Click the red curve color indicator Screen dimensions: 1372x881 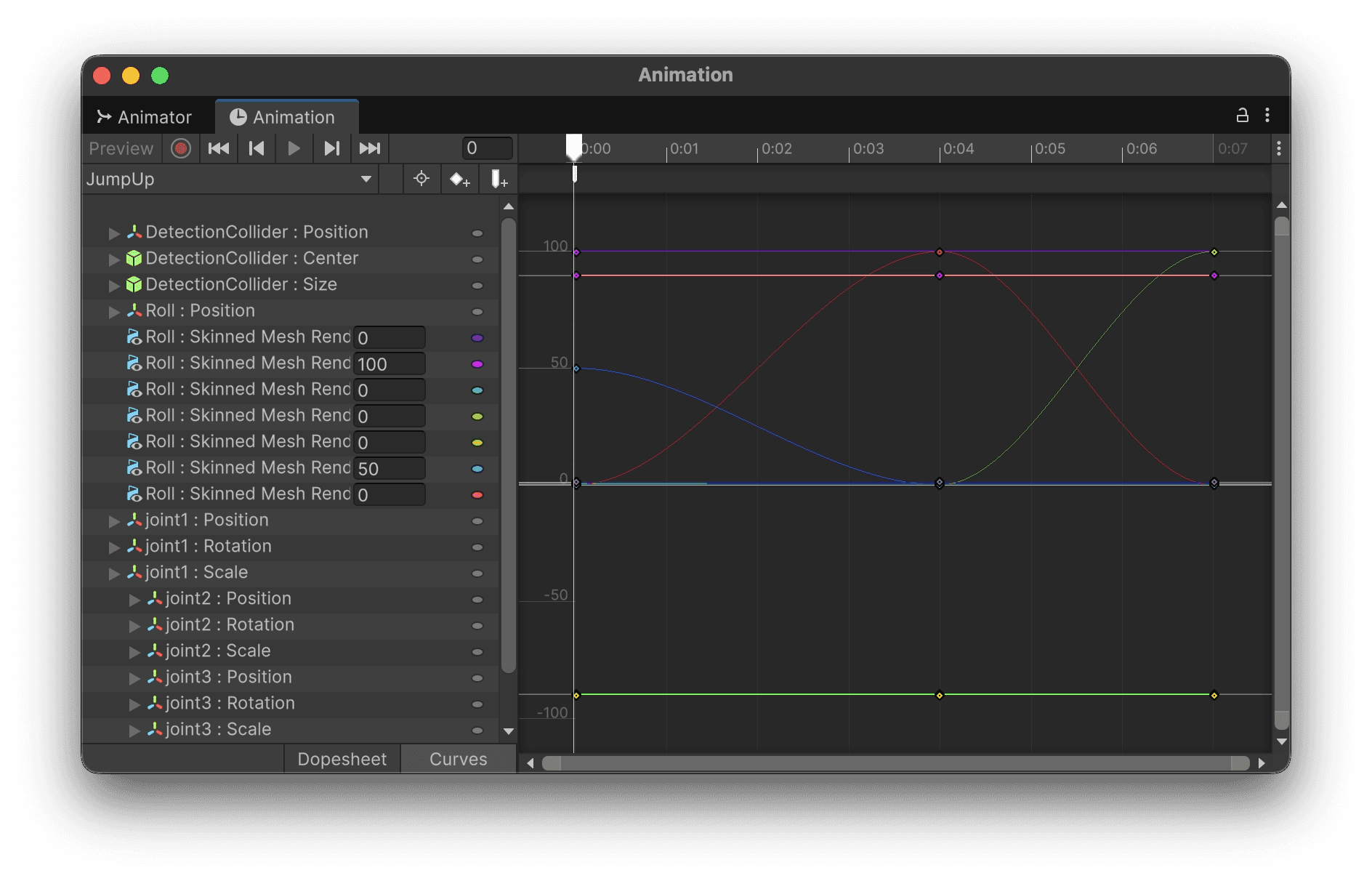pyautogui.click(x=477, y=495)
